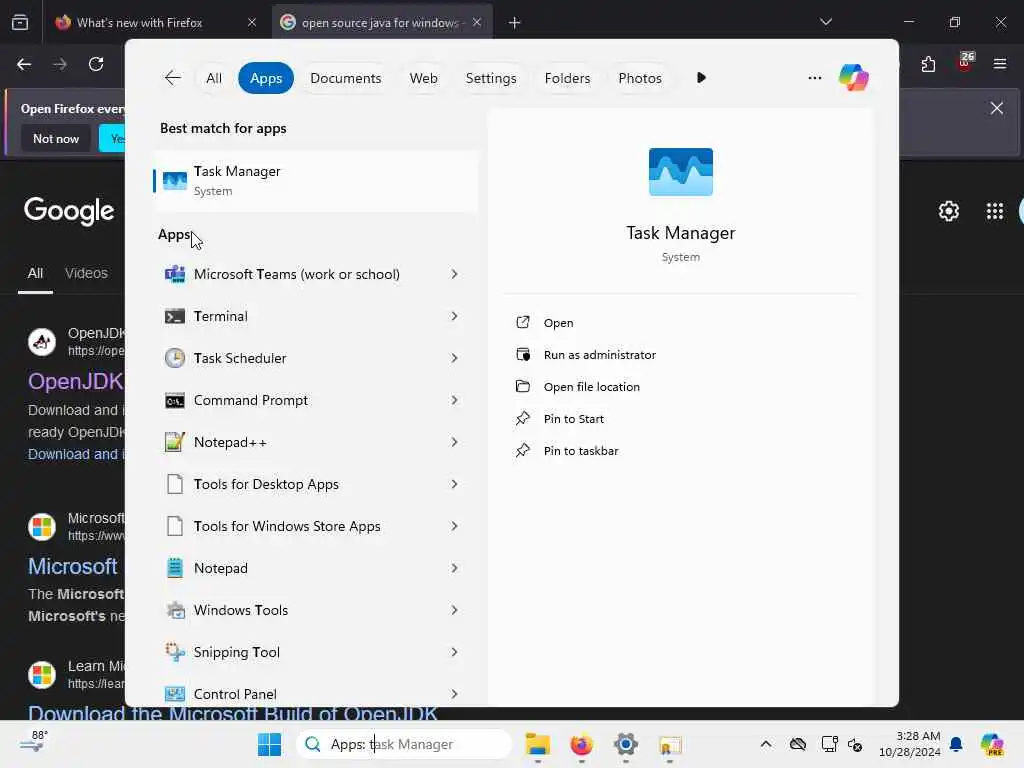Screen dimensions: 1024x768
Task: Click the Control Panel icon
Action: (174, 694)
